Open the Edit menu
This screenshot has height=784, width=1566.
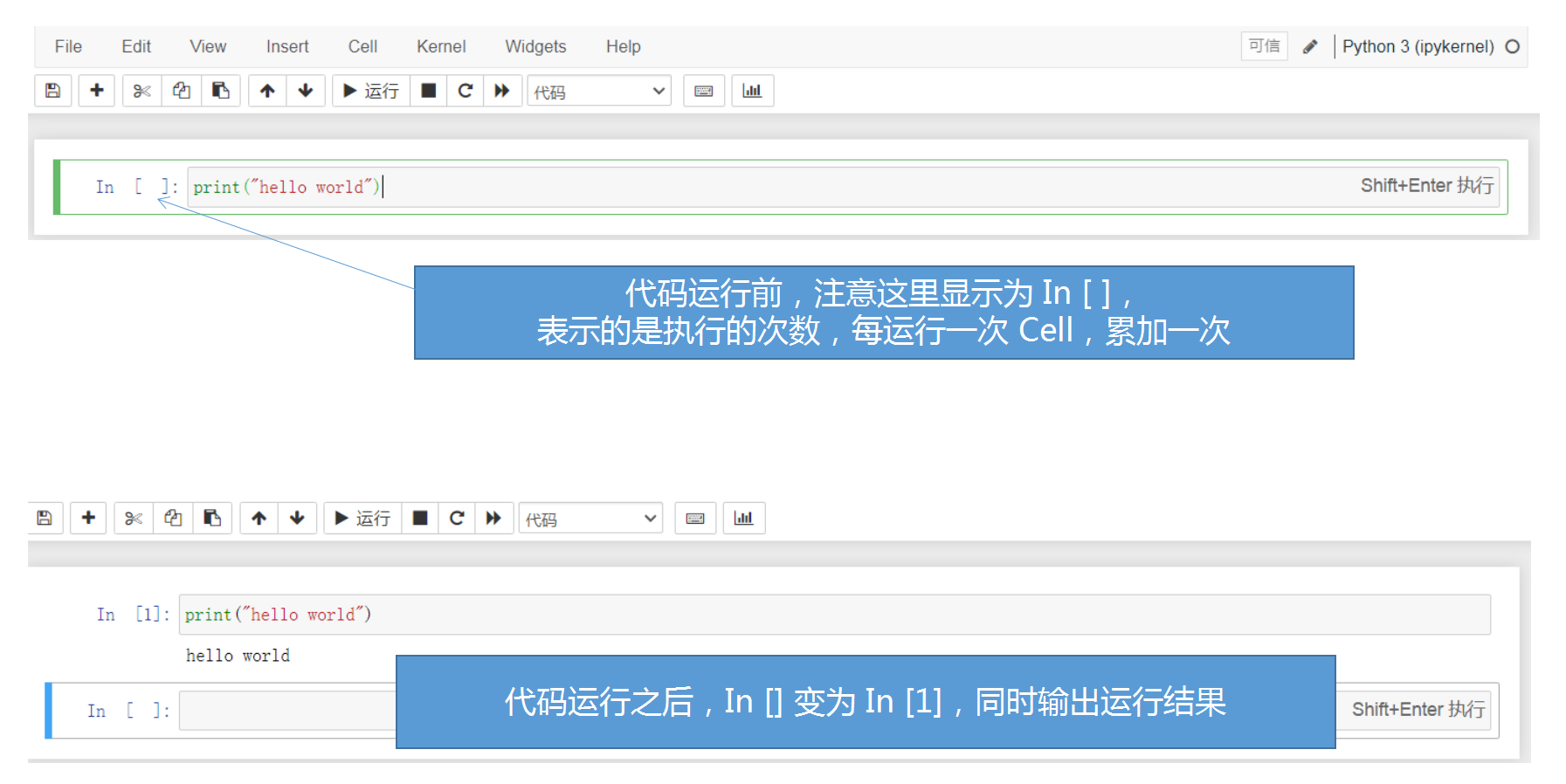136,46
